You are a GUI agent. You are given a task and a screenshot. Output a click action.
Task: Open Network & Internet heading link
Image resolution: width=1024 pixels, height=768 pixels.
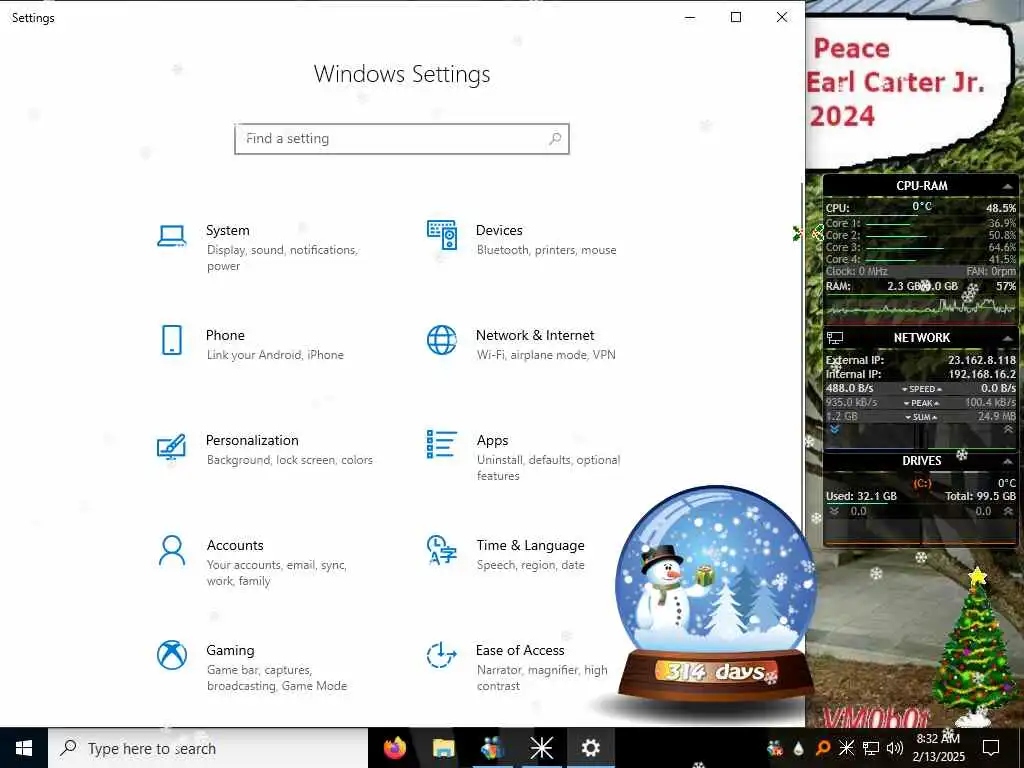tap(535, 335)
